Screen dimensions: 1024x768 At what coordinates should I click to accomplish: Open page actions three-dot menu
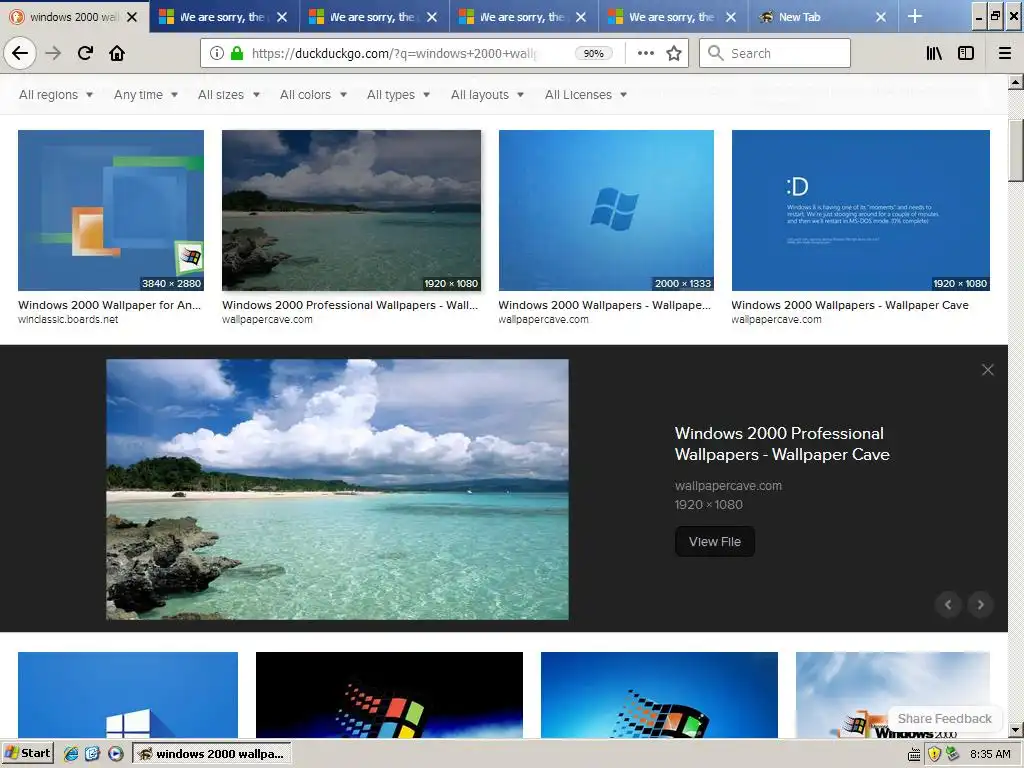(645, 54)
